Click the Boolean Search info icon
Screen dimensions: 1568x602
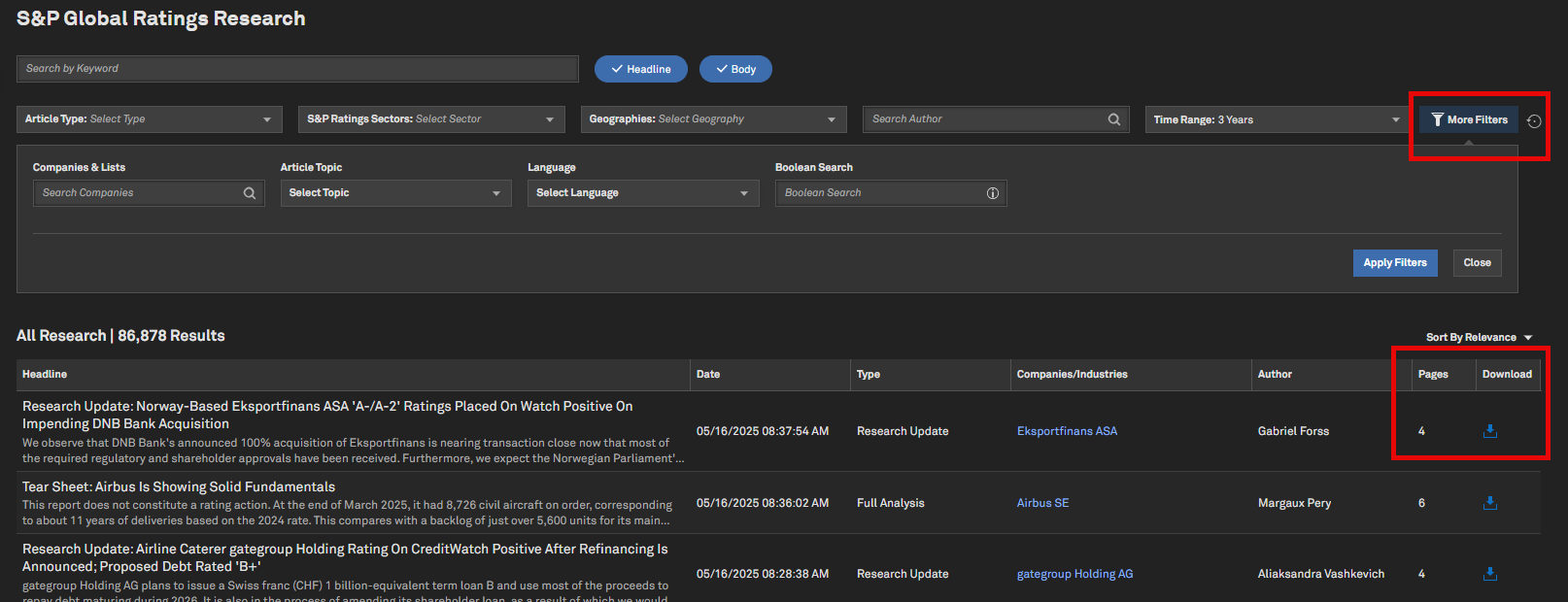[x=993, y=193]
